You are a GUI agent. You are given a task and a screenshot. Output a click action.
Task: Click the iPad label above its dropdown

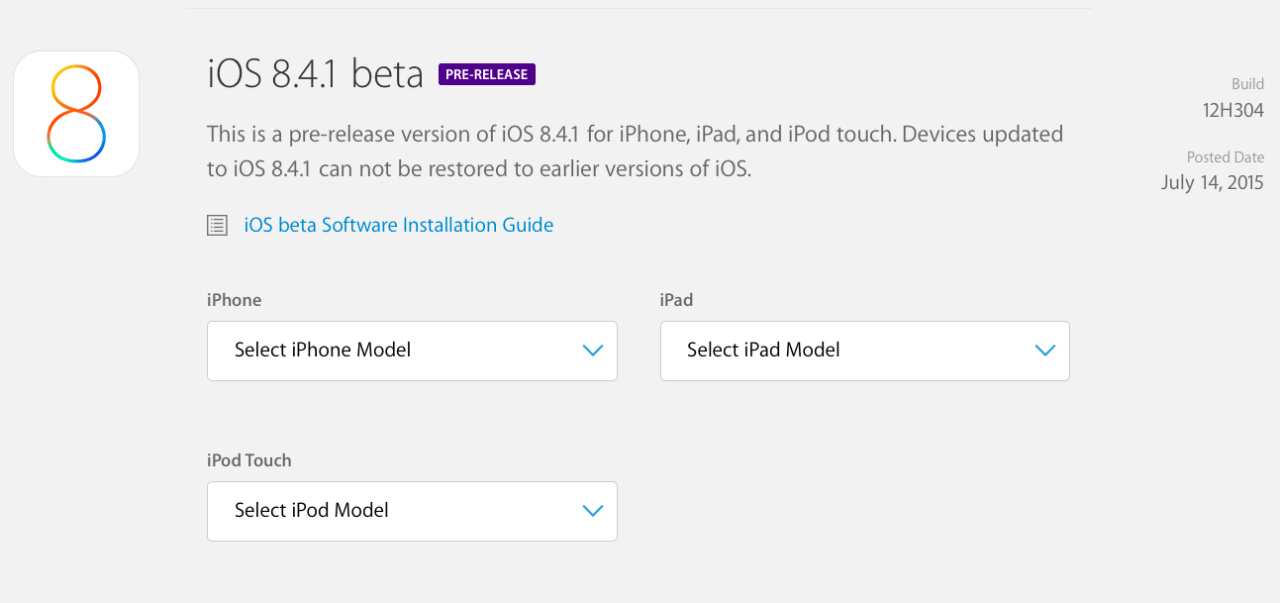(x=676, y=300)
